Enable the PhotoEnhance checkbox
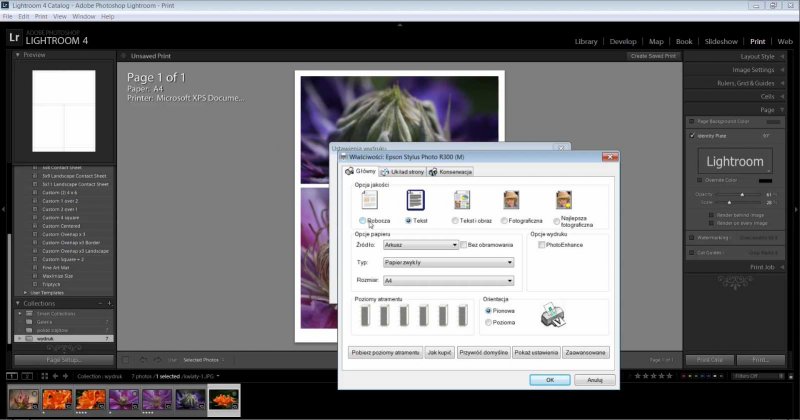800x420 pixels. pyautogui.click(x=540, y=244)
